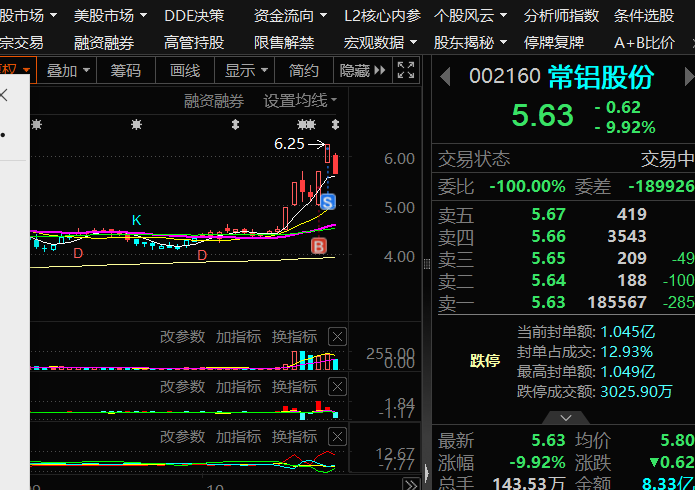This screenshot has width=695, height=490.
Task: Click the 卖五 price 5.67
Action: coord(549,215)
